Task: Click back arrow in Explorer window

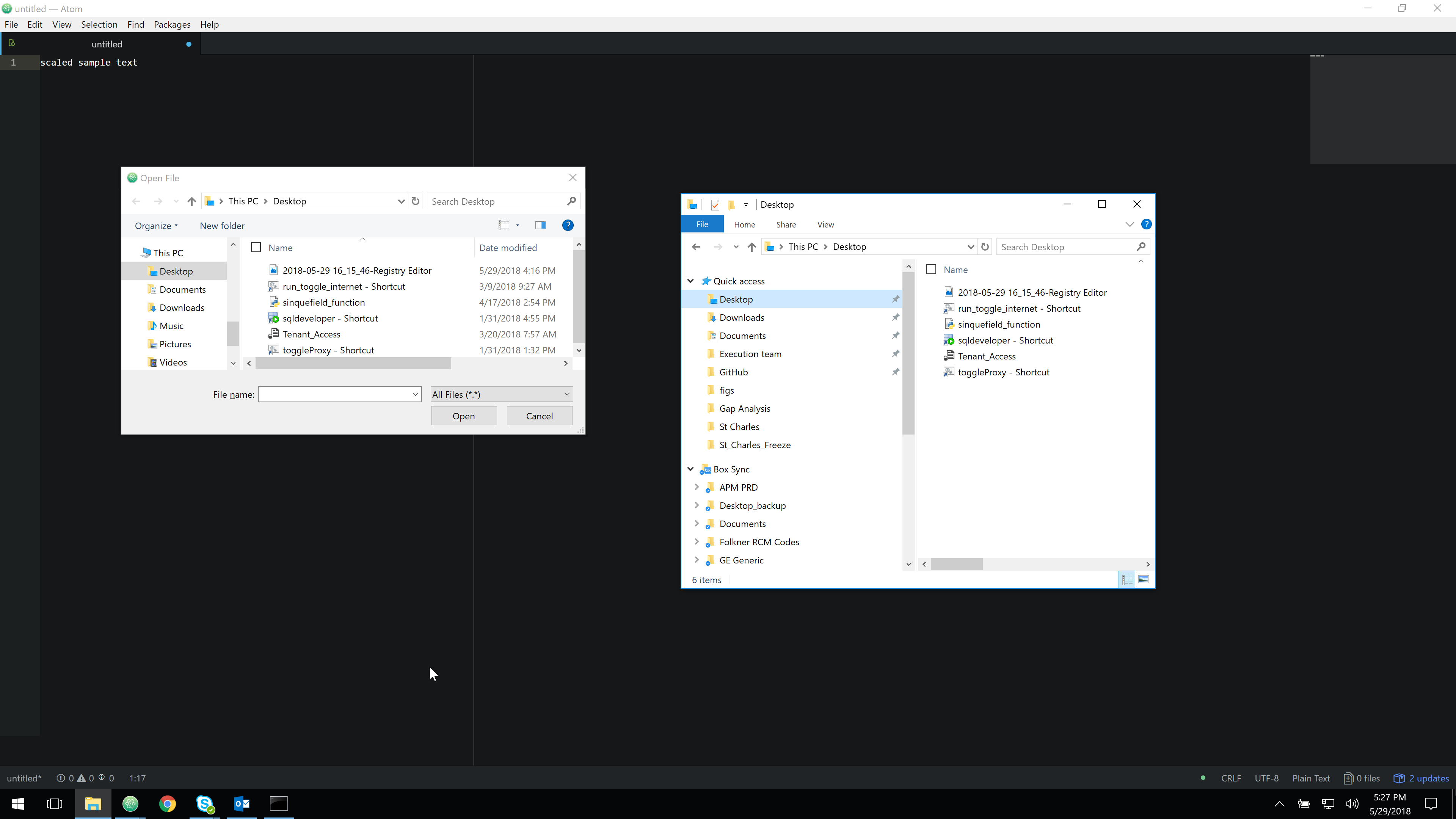Action: pos(697,246)
